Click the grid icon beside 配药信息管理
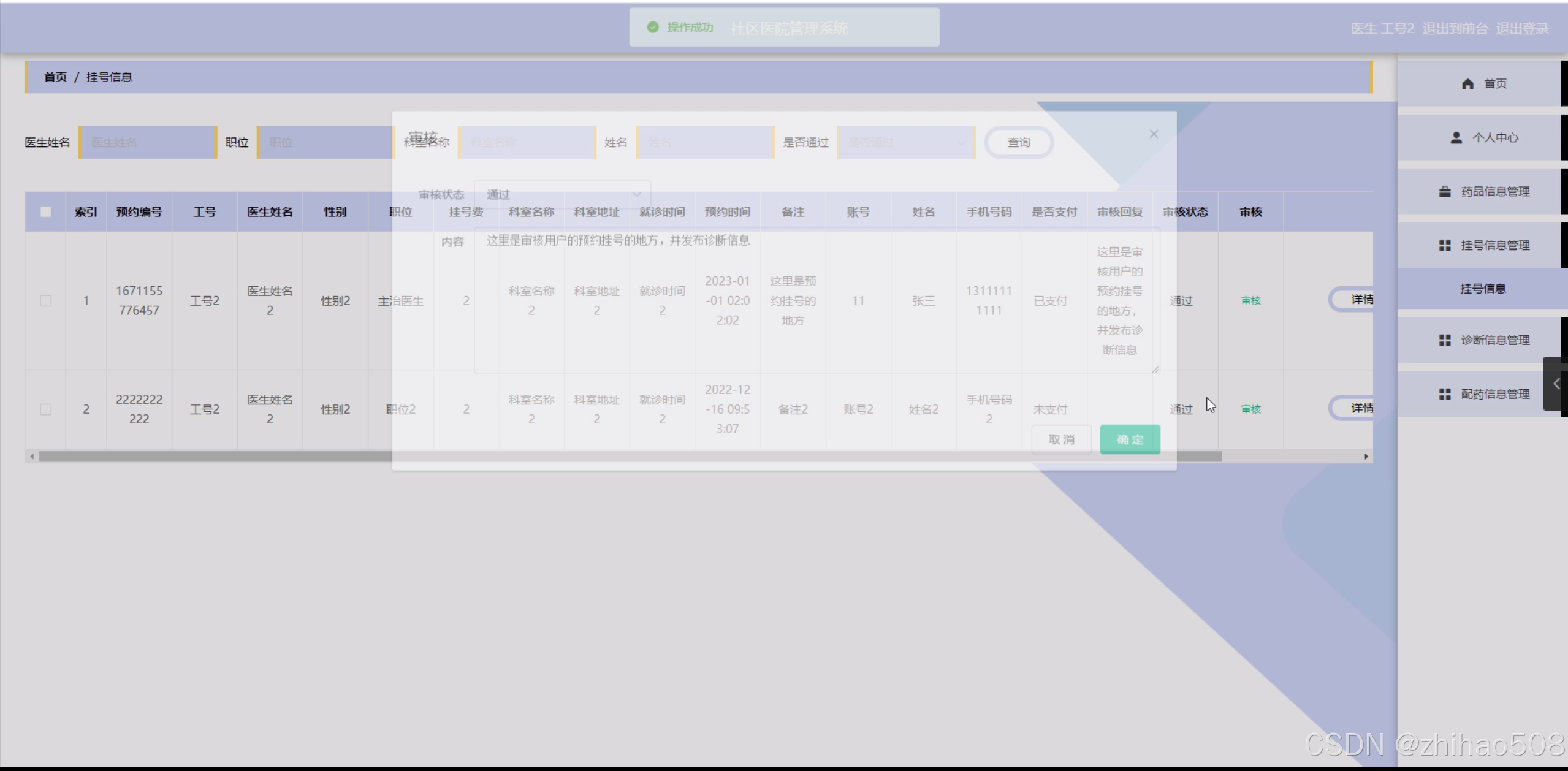This screenshot has width=1568, height=771. [x=1445, y=394]
